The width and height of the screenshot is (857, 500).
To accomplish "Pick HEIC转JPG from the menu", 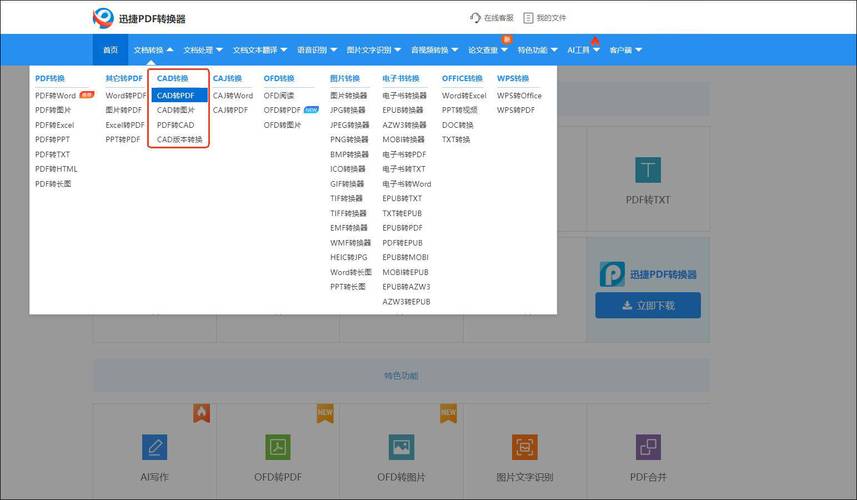I will click(349, 257).
